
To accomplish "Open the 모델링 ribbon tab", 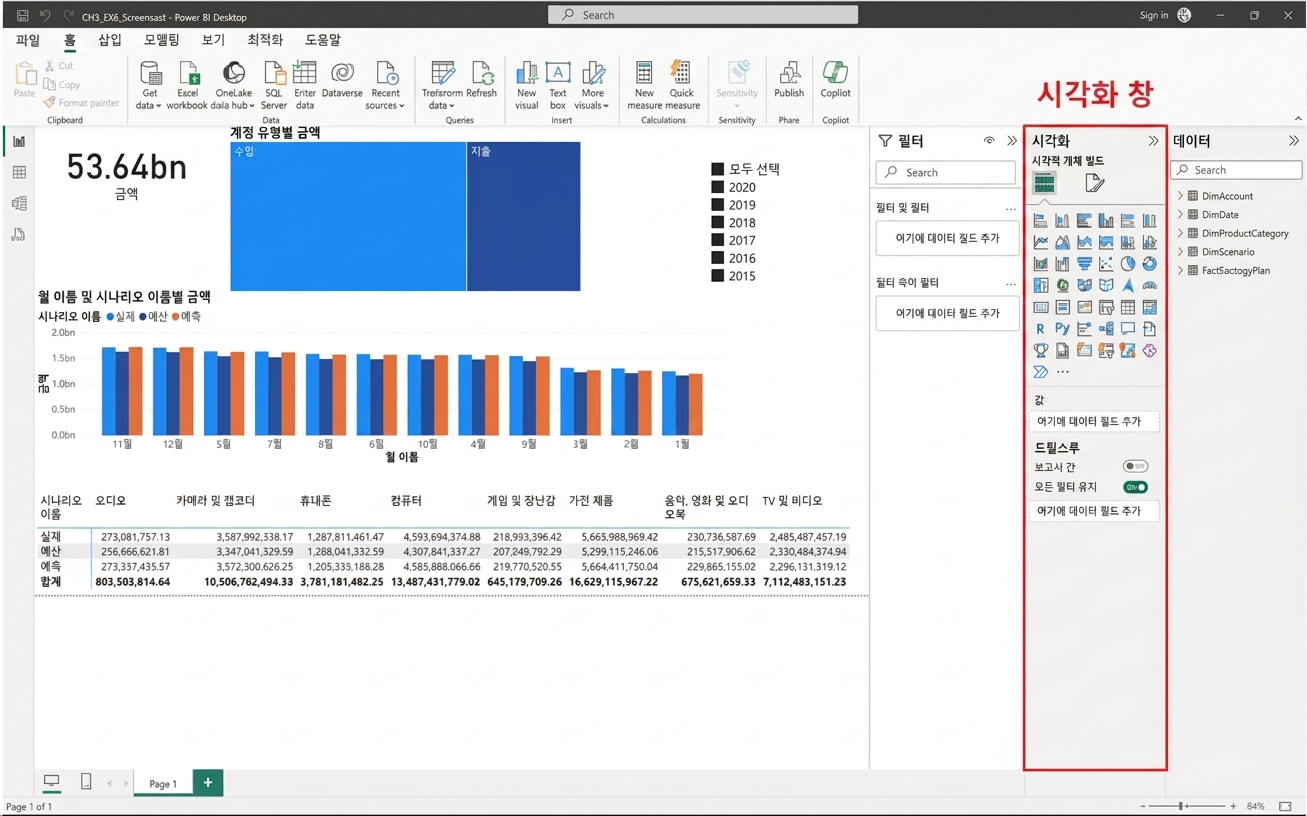I will (x=162, y=40).
